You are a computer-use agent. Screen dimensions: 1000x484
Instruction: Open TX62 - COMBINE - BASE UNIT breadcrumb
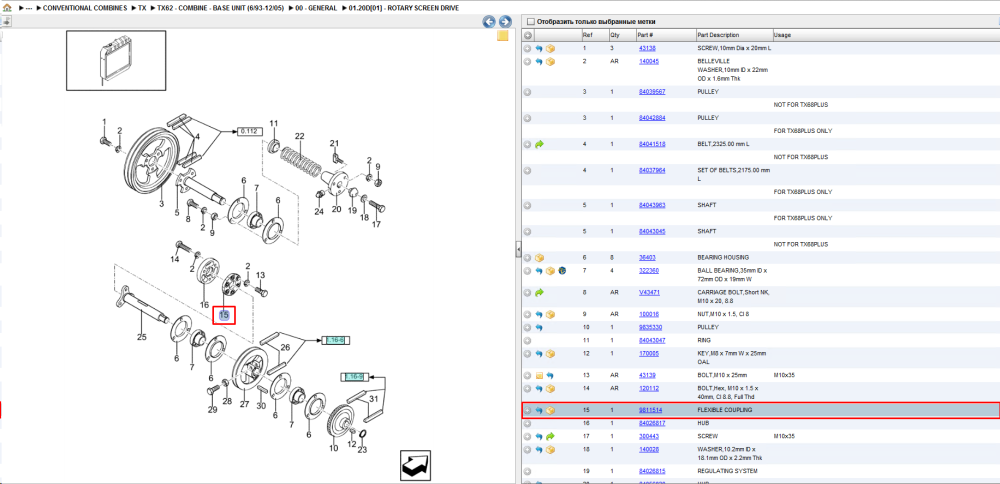click(221, 8)
